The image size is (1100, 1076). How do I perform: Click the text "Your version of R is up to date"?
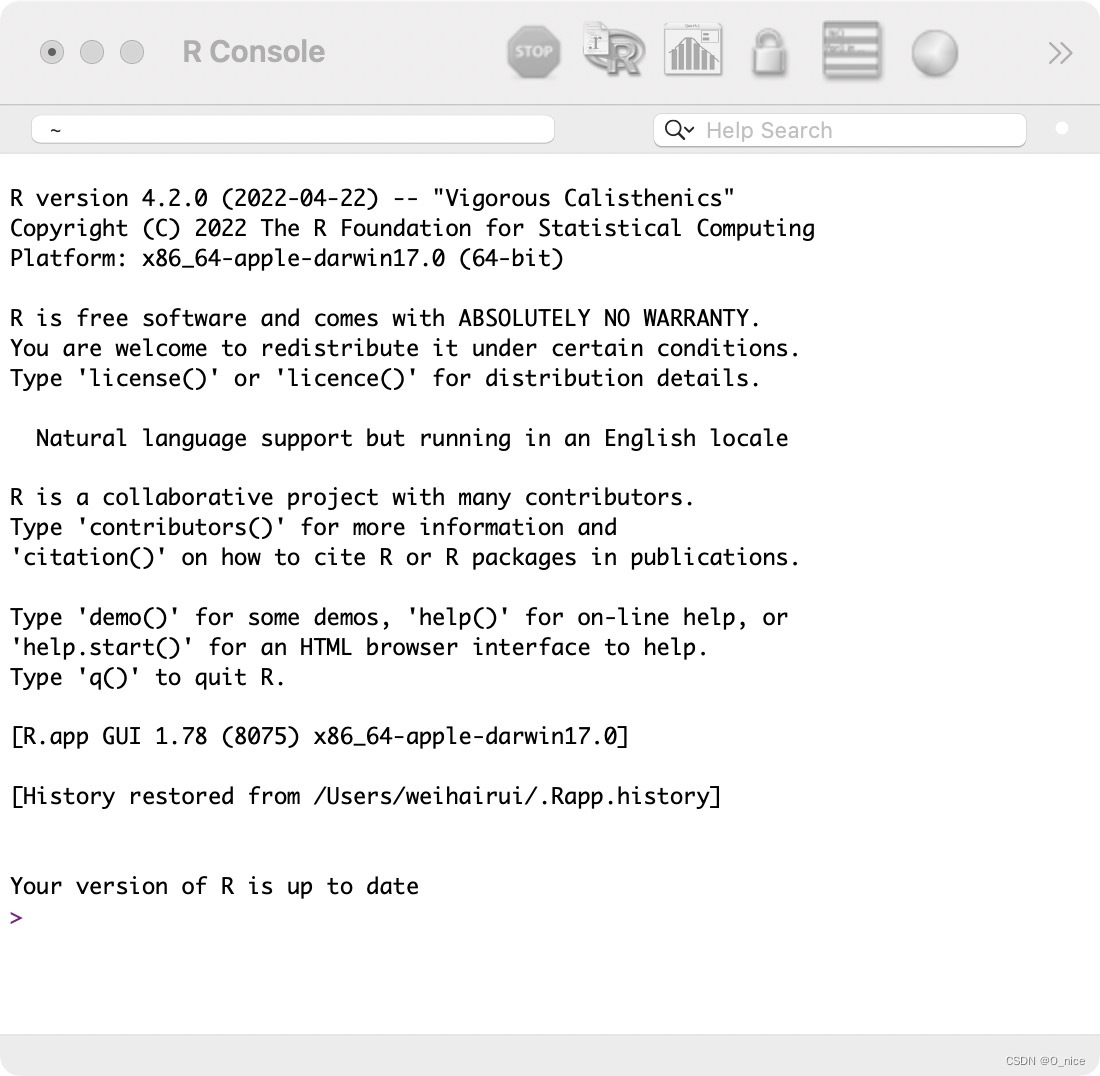215,887
